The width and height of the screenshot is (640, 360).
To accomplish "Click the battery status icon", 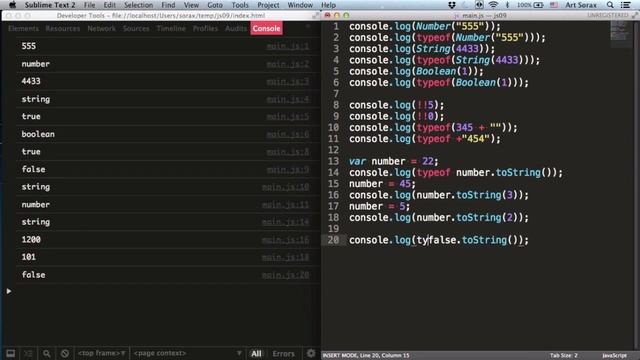I will pos(538,5).
